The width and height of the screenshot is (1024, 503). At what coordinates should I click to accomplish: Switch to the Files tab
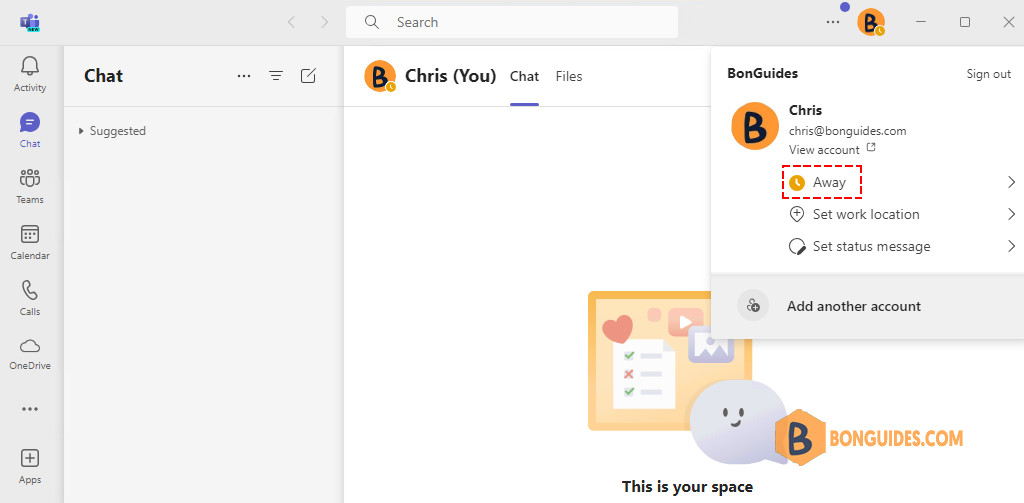click(569, 76)
